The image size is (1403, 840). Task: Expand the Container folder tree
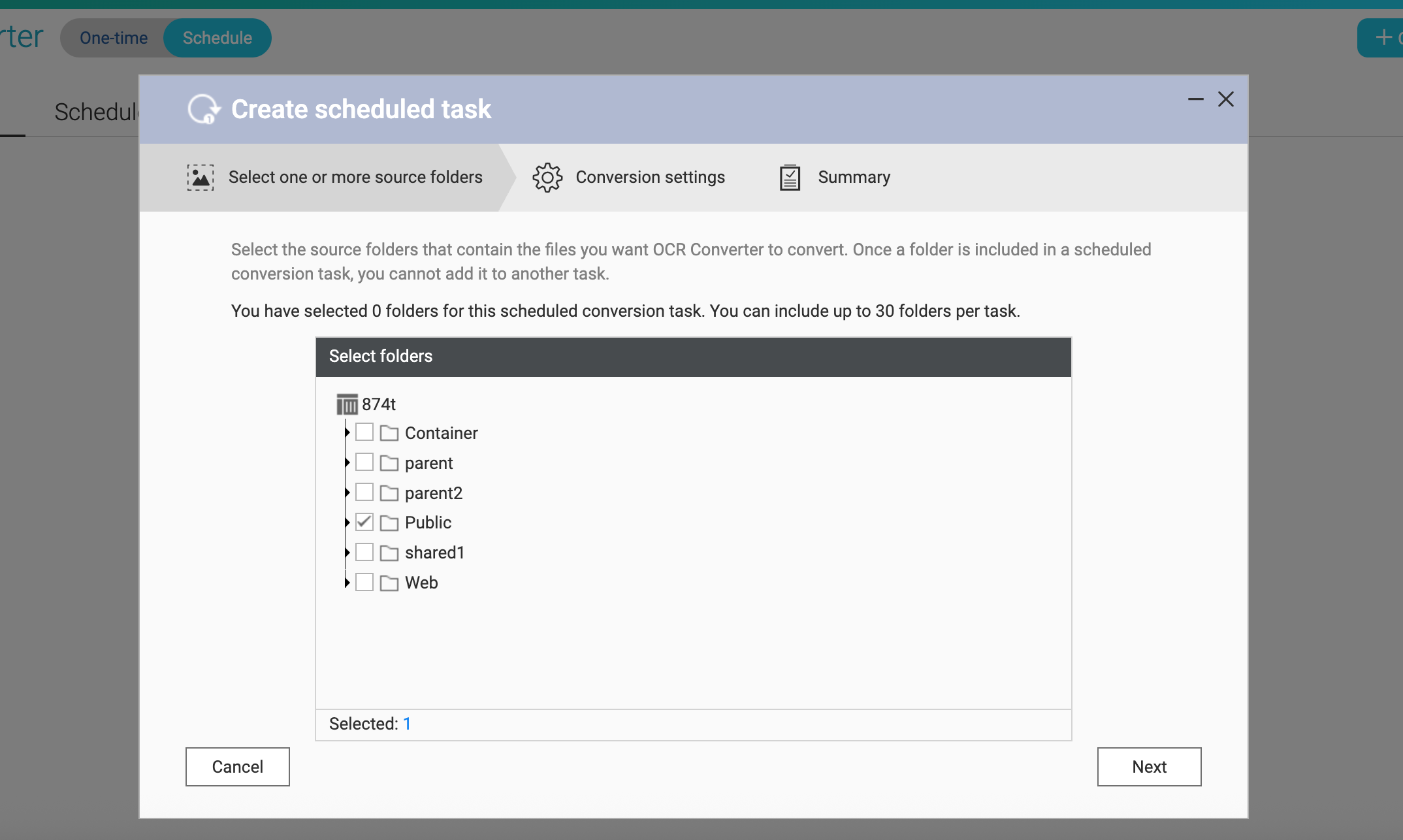pyautogui.click(x=347, y=432)
